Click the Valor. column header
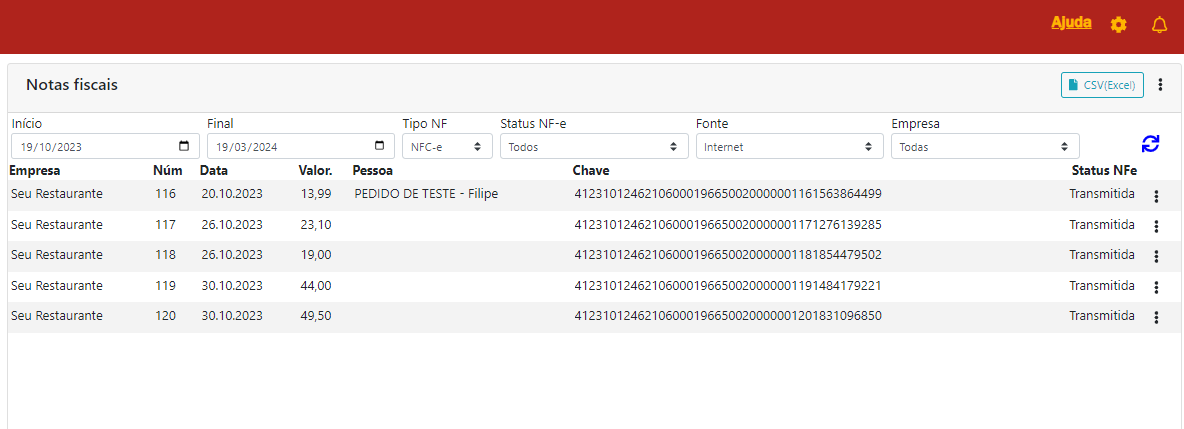1184x429 pixels. point(315,171)
